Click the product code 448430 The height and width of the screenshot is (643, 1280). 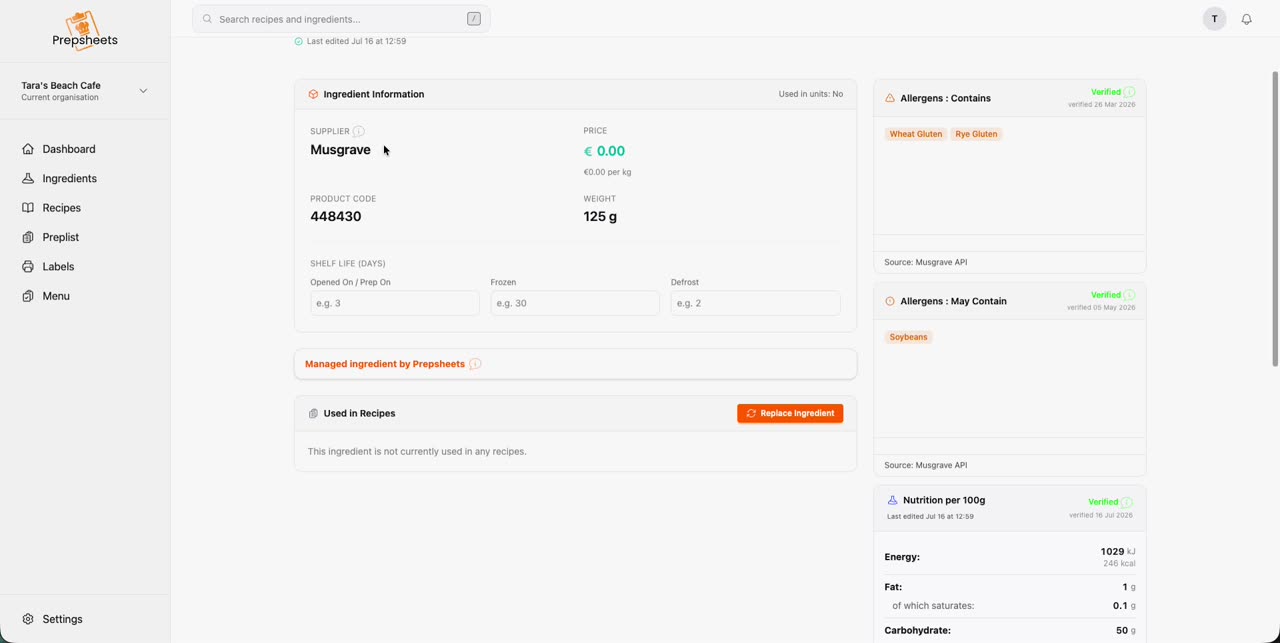click(336, 216)
